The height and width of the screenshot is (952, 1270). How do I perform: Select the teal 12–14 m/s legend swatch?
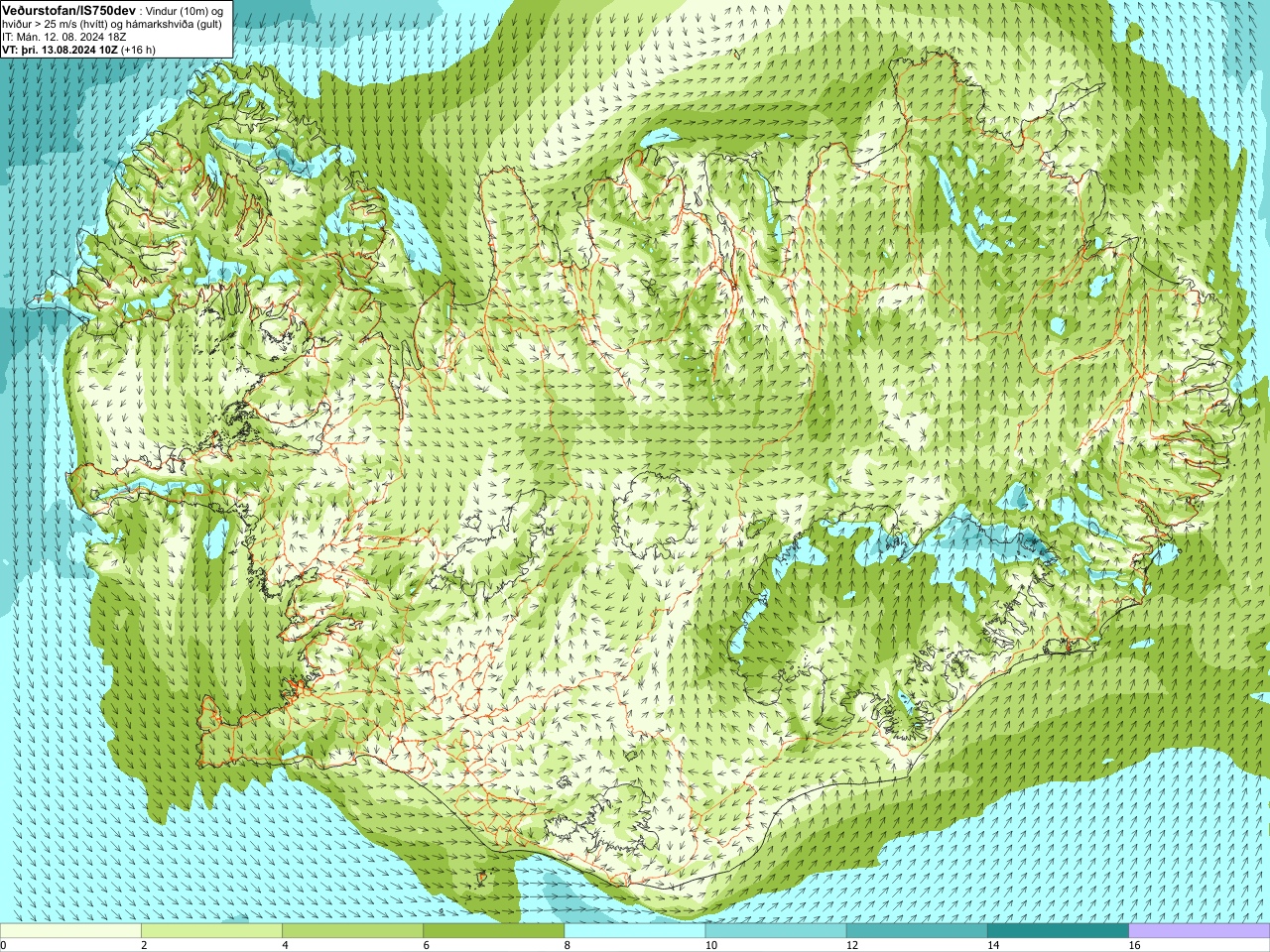917,931
